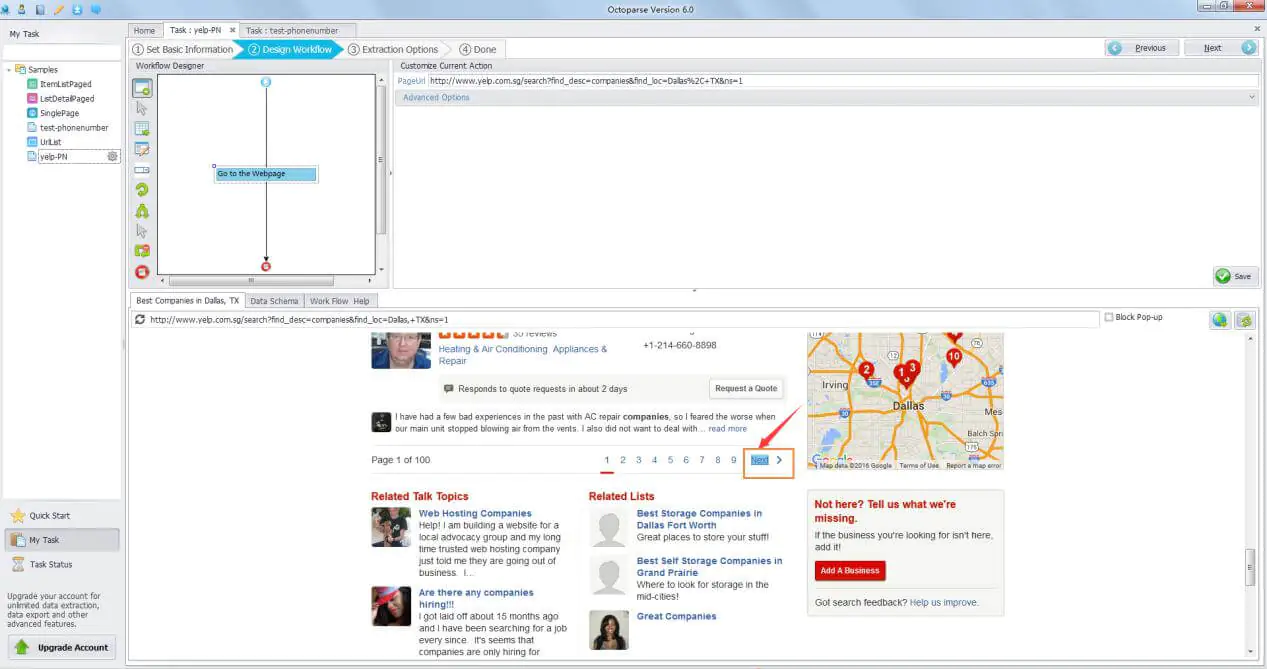This screenshot has height=669, width=1267.
Task: Click the Go to the Webpage workflow step
Action: click(x=266, y=174)
